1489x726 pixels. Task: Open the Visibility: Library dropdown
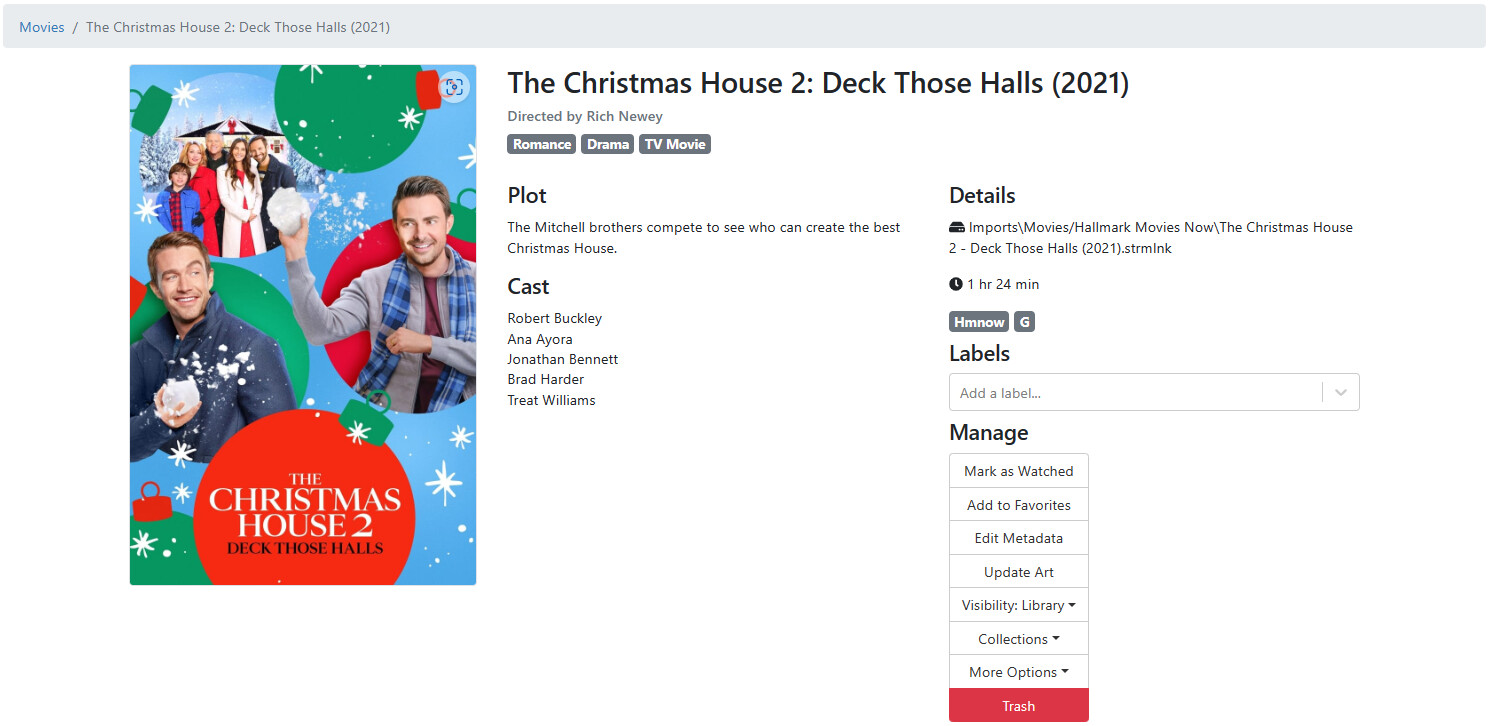click(x=1018, y=605)
